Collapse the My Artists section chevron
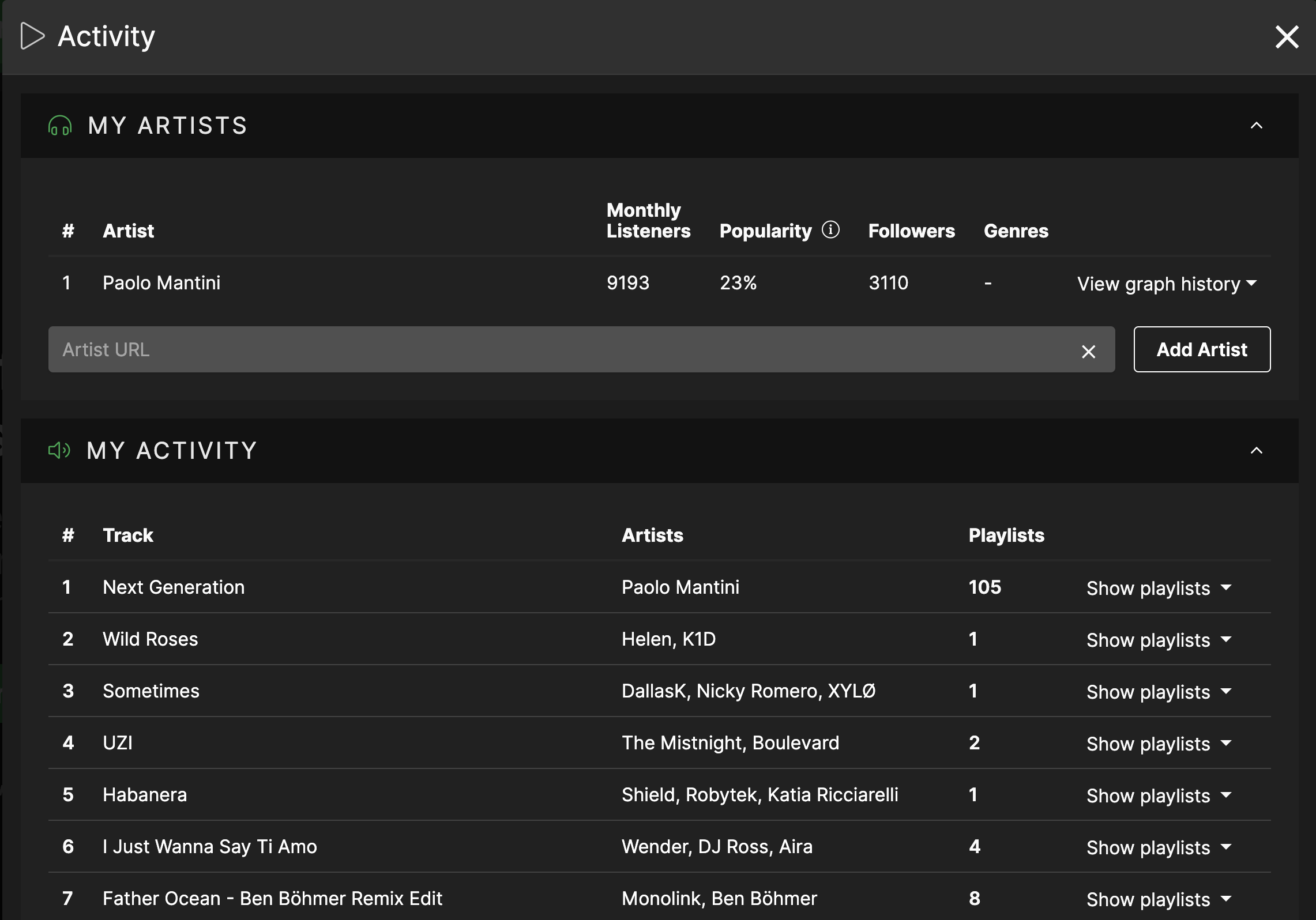 1256,126
